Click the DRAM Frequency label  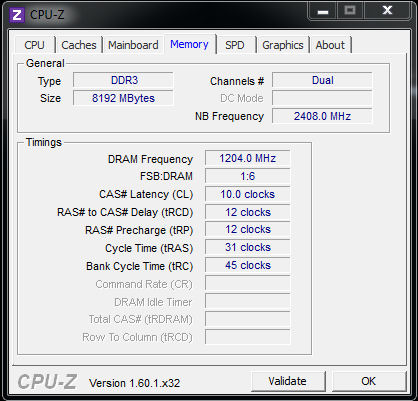tap(150, 159)
